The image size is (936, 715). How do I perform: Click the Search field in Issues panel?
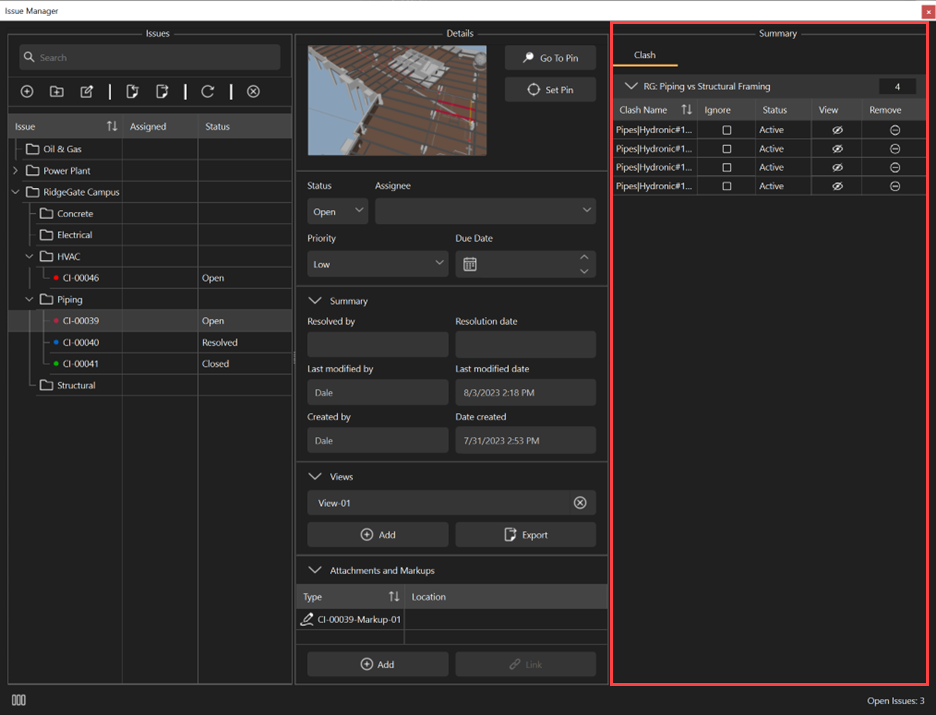(x=150, y=58)
